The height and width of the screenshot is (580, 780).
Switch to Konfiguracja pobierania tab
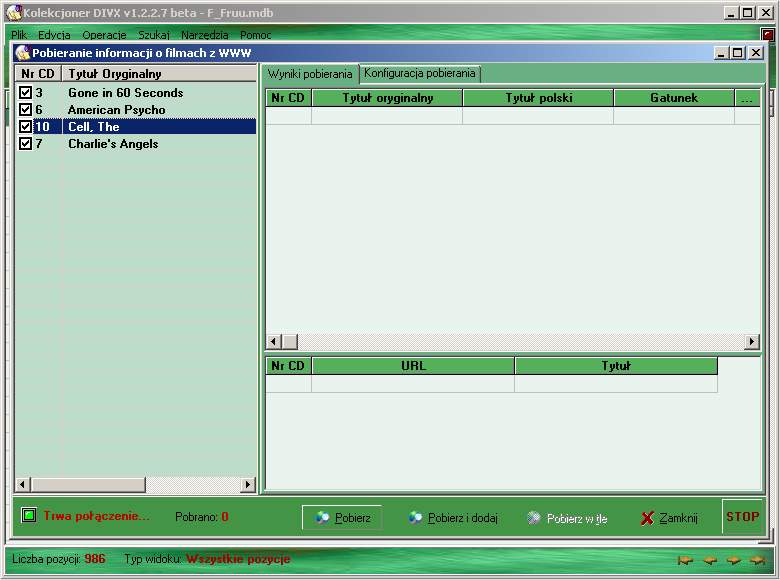(420, 74)
